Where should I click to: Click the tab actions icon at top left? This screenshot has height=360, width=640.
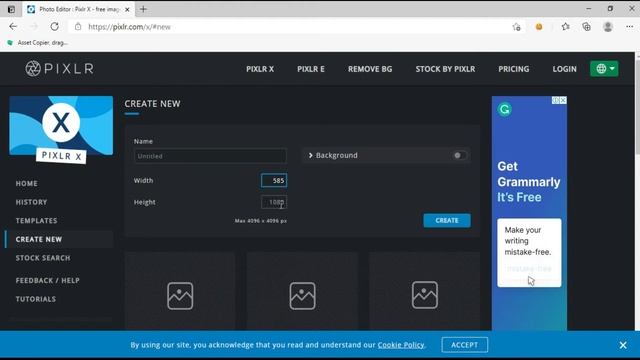pos(11,9)
